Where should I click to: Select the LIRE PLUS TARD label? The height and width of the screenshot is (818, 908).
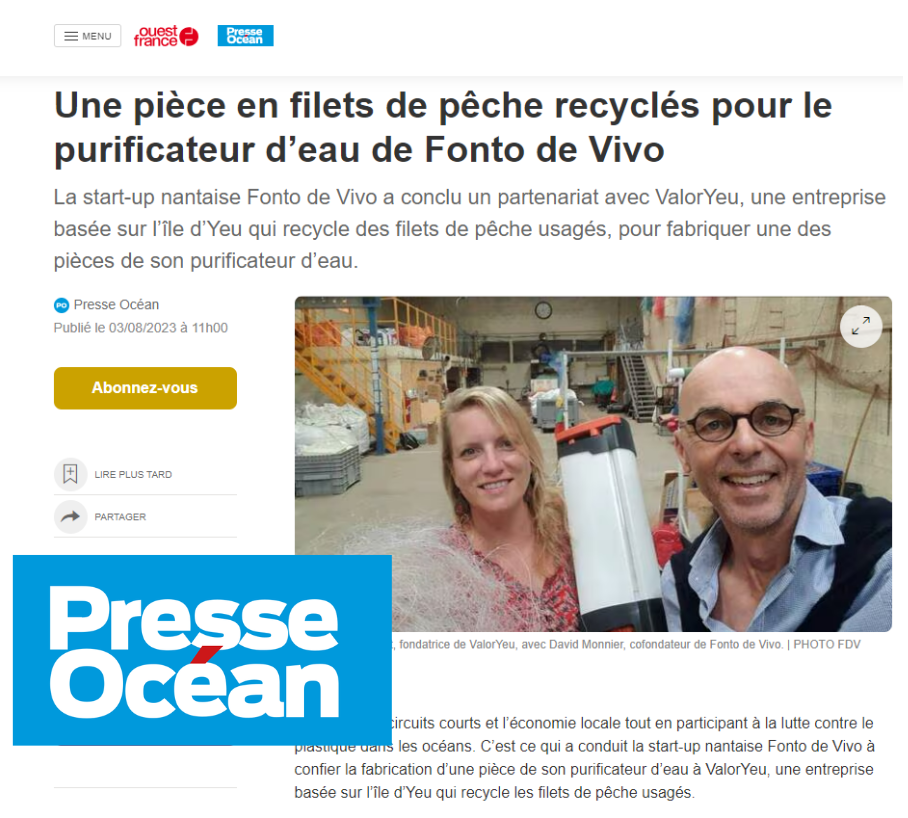click(x=133, y=475)
